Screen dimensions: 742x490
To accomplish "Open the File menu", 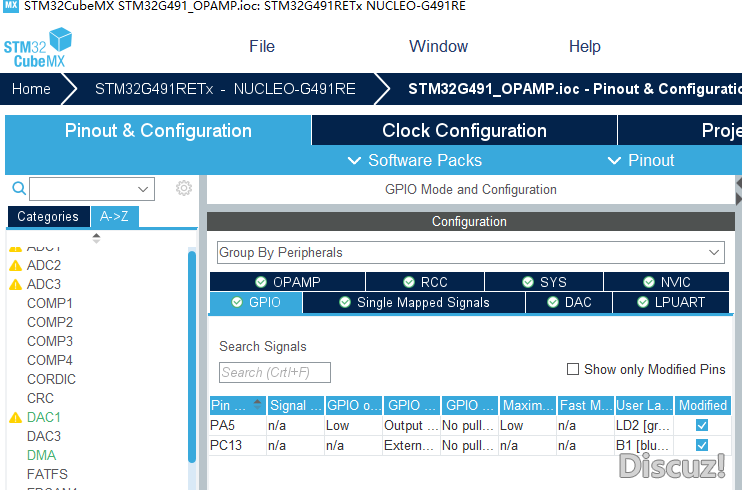I will pos(262,46).
